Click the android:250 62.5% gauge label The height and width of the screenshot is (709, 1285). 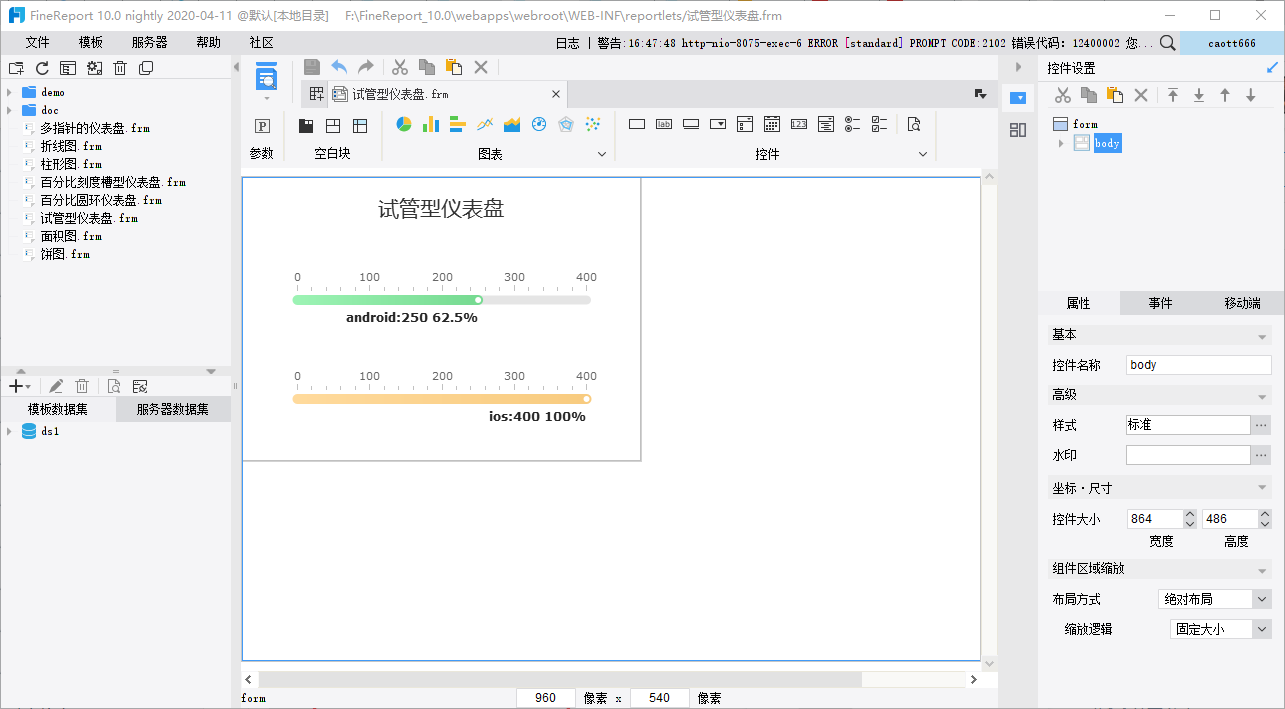[412, 318]
